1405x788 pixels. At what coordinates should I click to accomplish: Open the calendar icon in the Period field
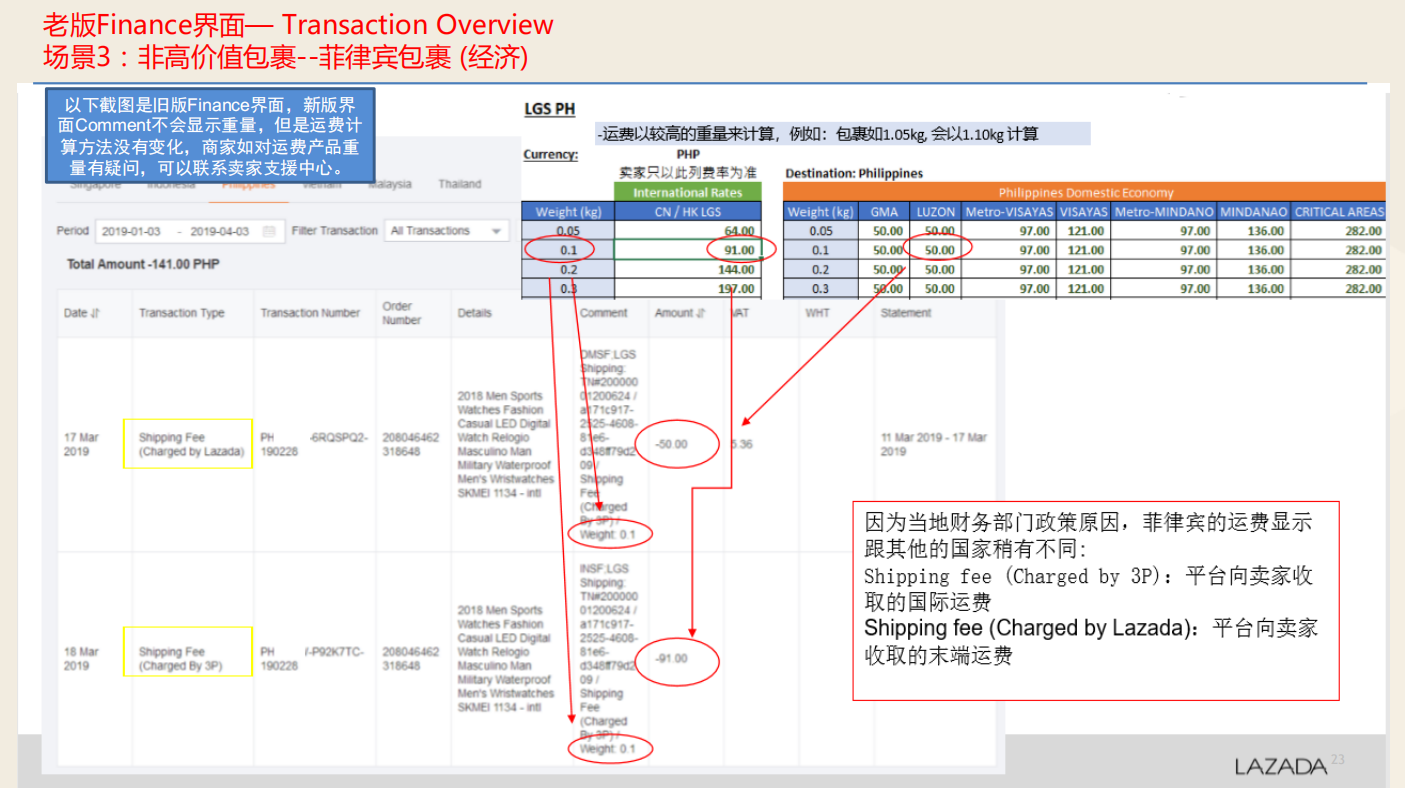(x=269, y=231)
